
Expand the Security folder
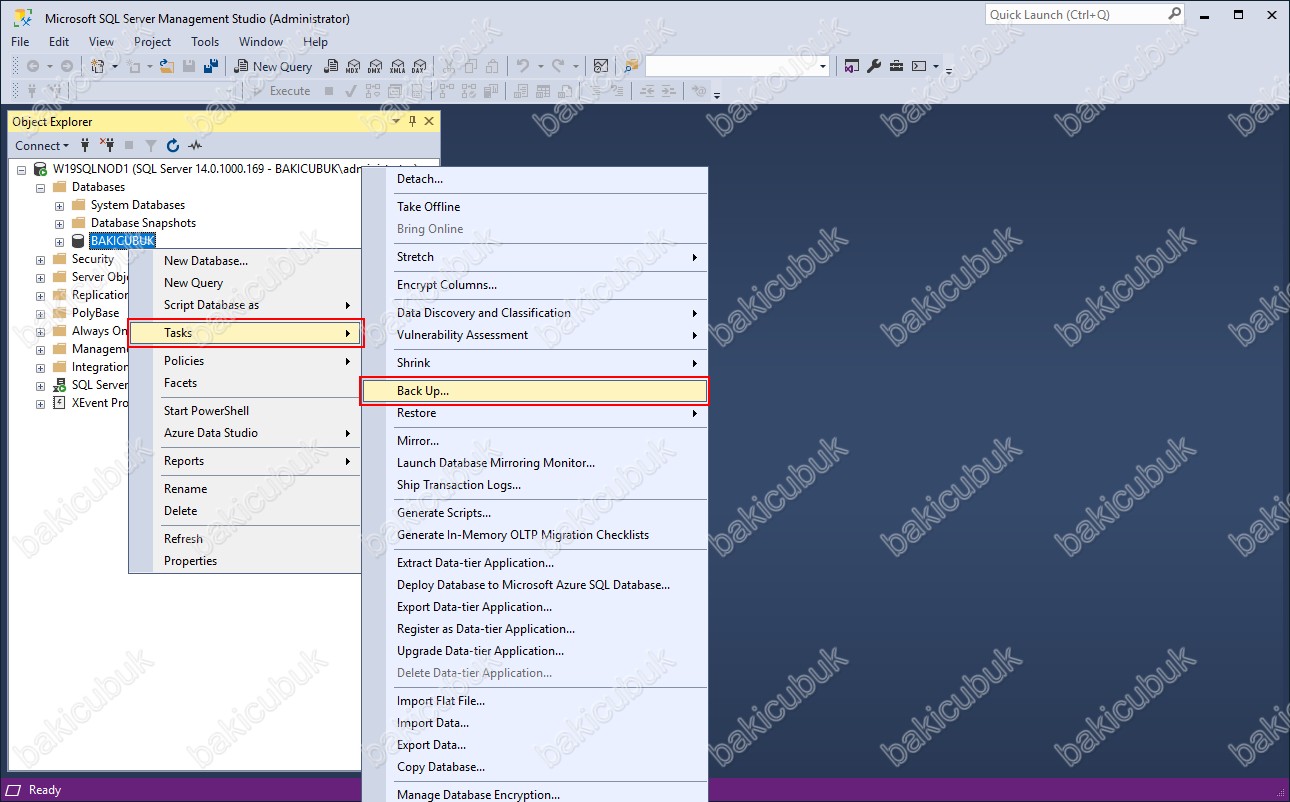(x=40, y=259)
